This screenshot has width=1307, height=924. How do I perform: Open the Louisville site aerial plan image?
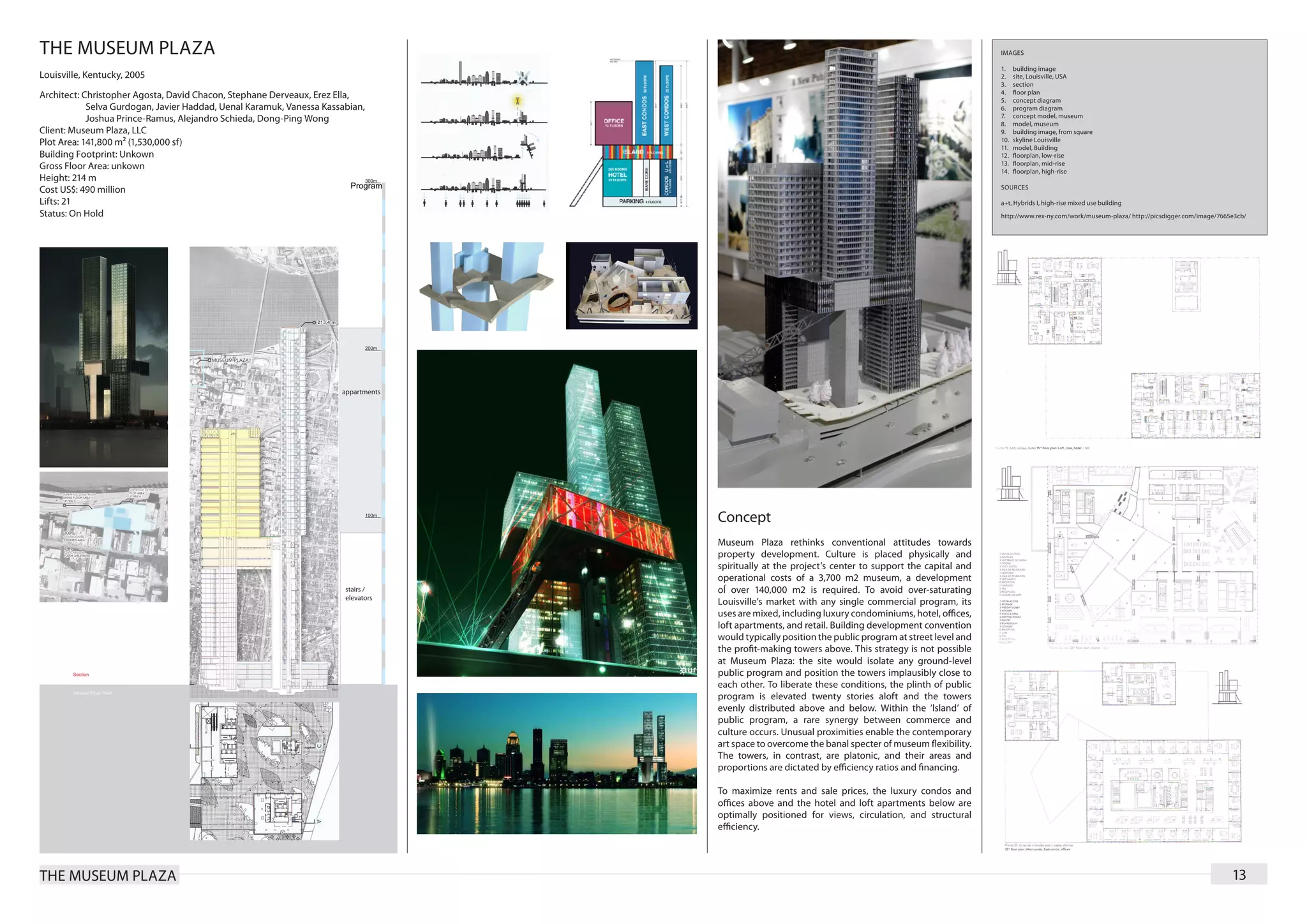point(103,537)
